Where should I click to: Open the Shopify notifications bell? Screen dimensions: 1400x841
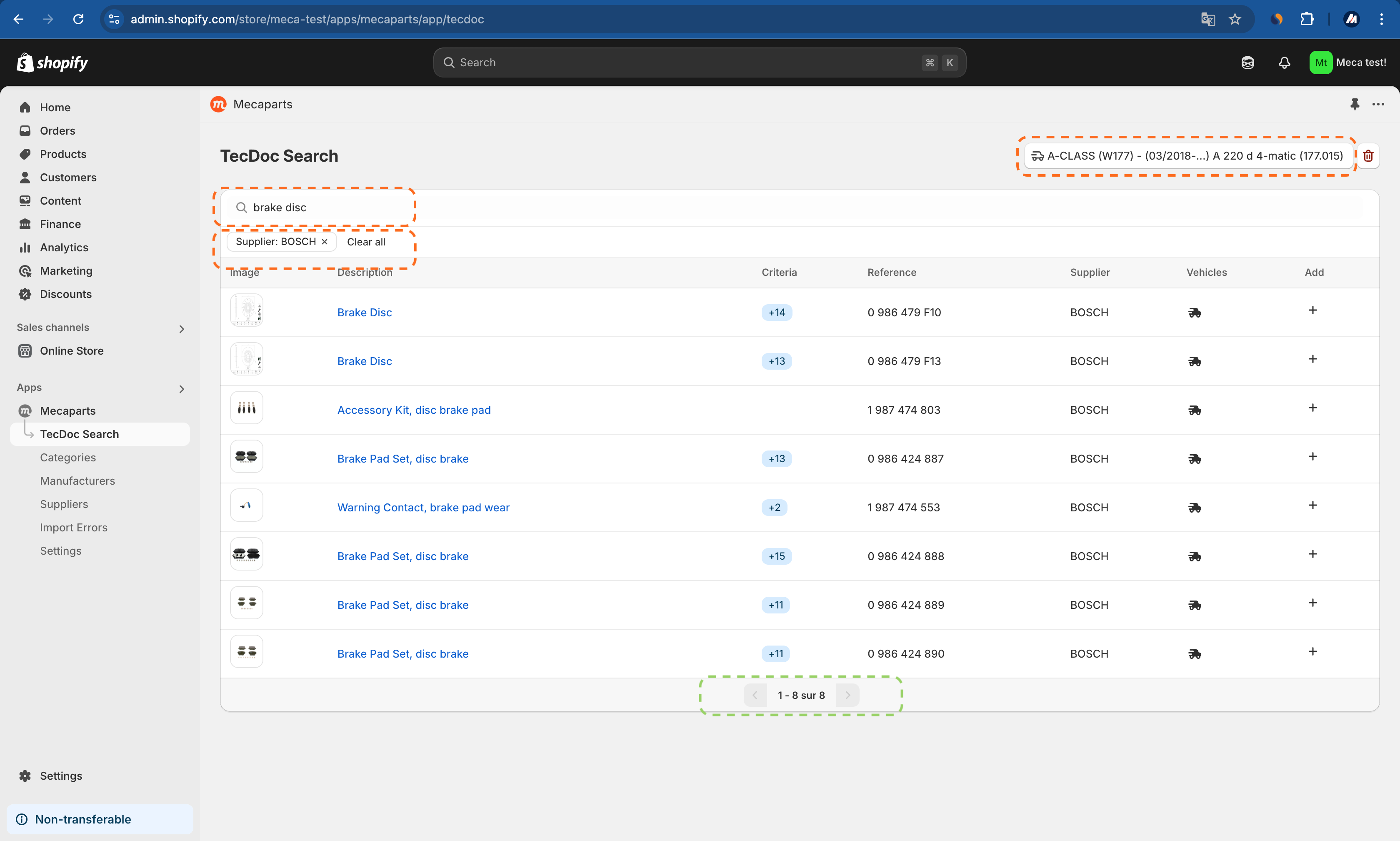1285,63
